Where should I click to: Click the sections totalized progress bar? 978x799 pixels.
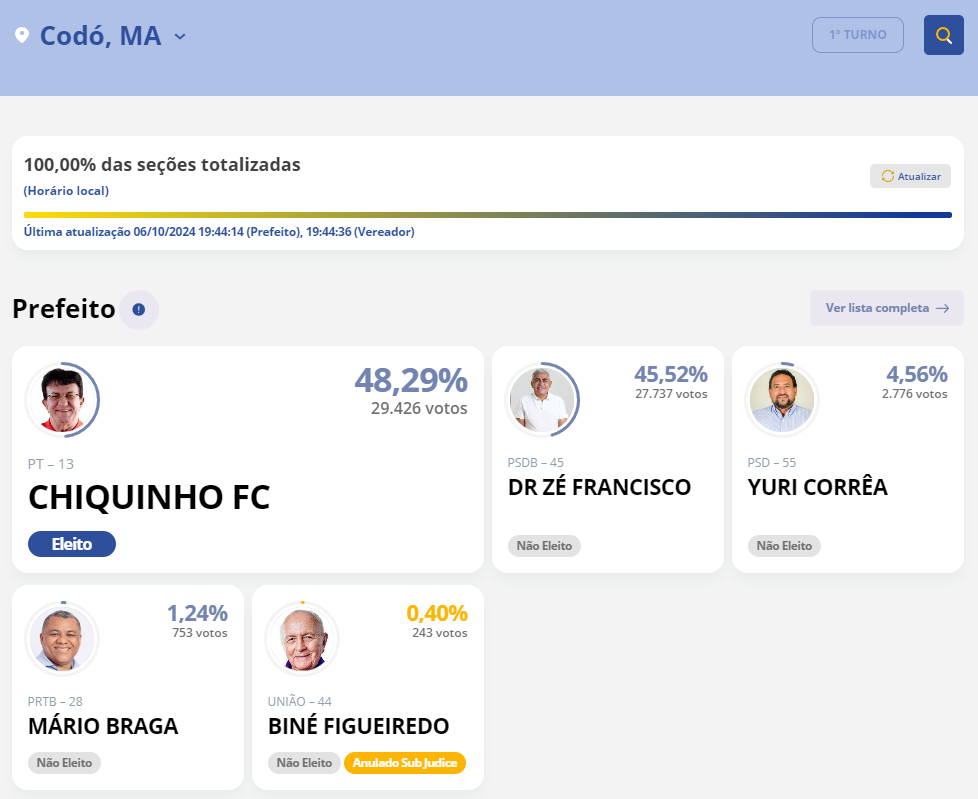(x=487, y=215)
